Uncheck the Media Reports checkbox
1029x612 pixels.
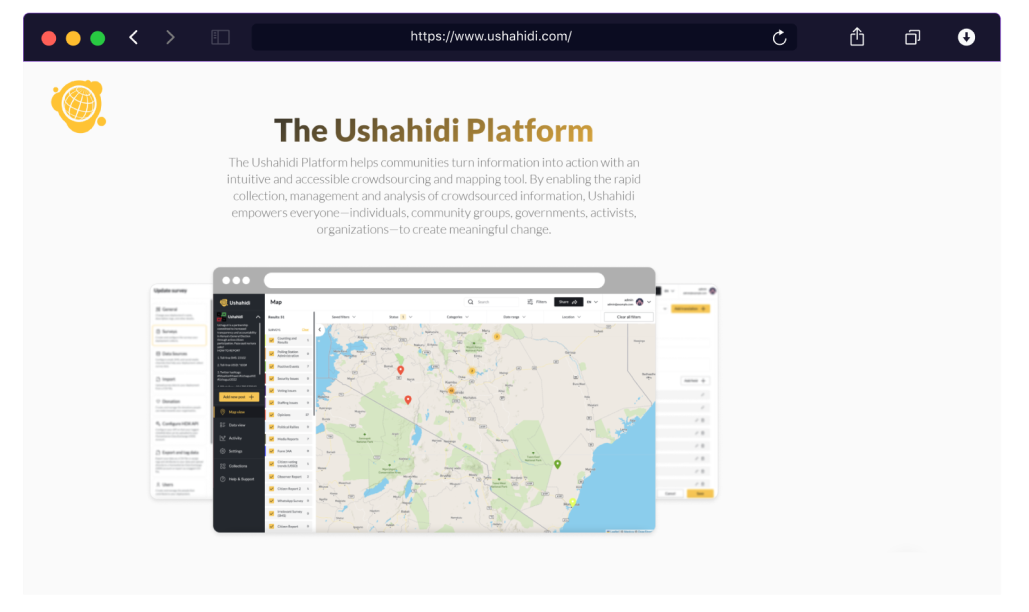click(x=272, y=439)
